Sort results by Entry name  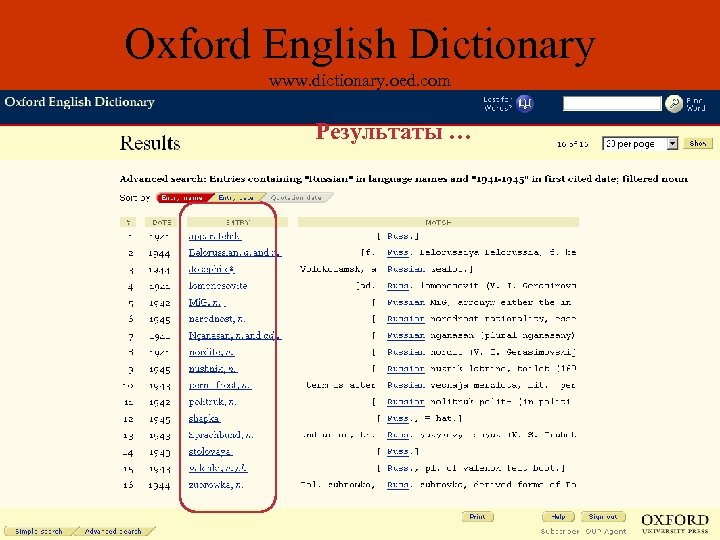[x=182, y=197]
